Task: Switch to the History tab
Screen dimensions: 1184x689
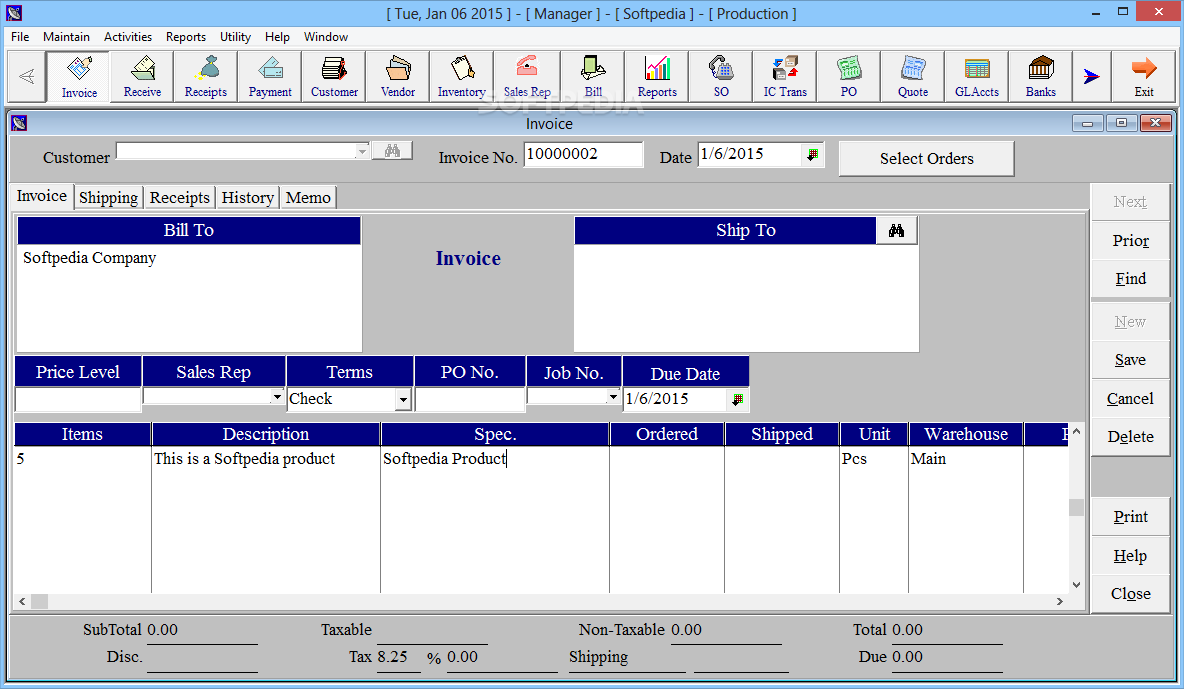Action: click(248, 197)
